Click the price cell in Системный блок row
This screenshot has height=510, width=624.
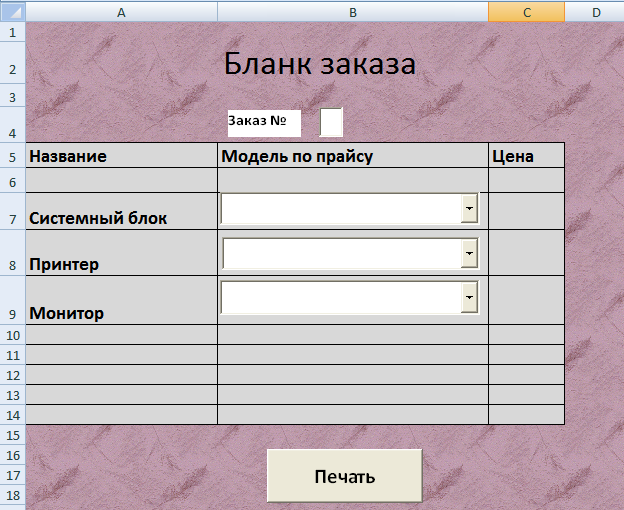point(526,211)
